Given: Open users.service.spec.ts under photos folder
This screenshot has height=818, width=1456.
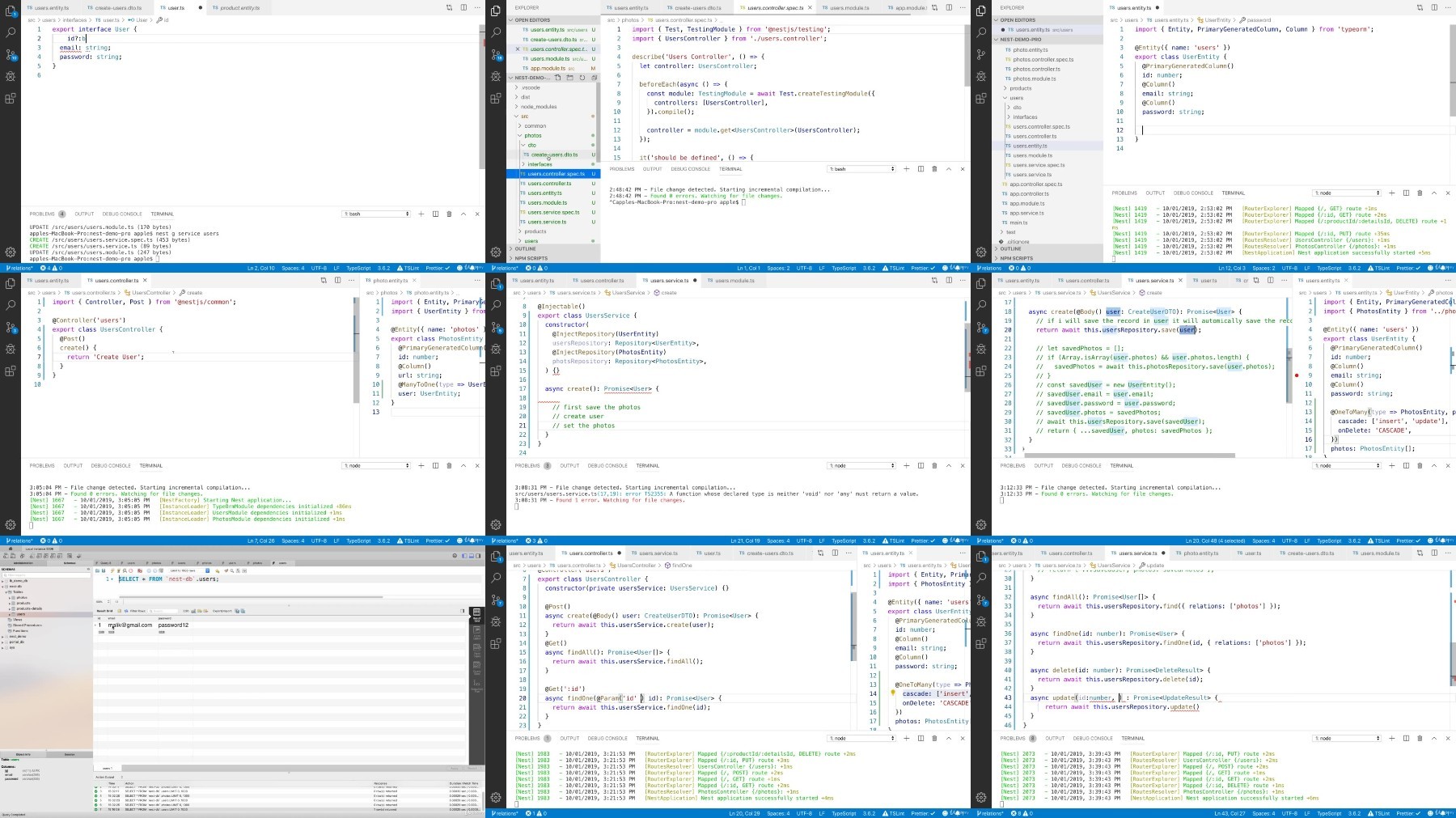Looking at the screenshot, I should point(554,213).
